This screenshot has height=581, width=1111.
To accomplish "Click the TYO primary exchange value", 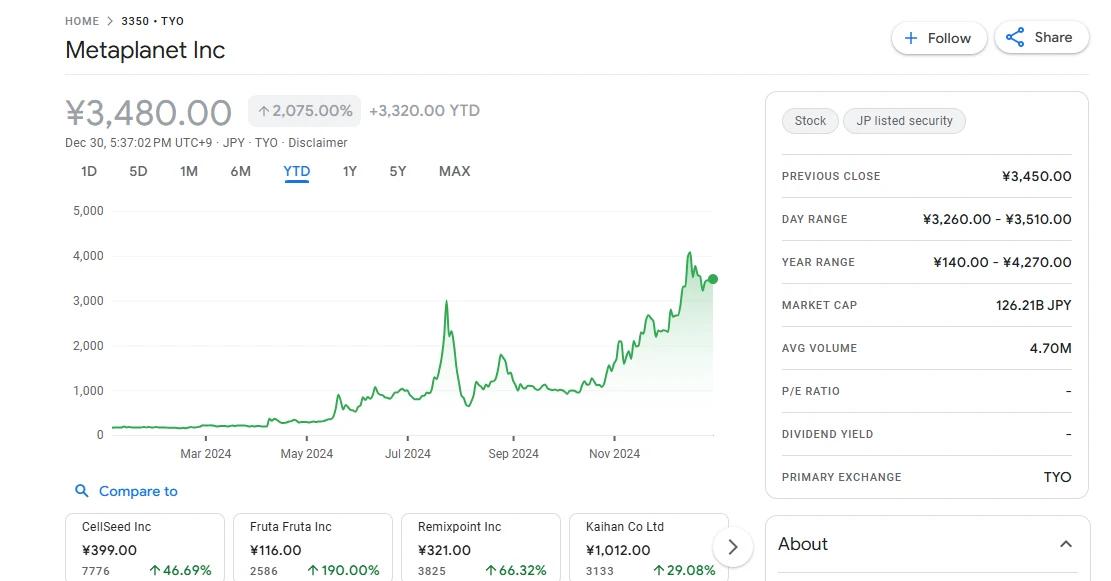I will tap(1057, 478).
